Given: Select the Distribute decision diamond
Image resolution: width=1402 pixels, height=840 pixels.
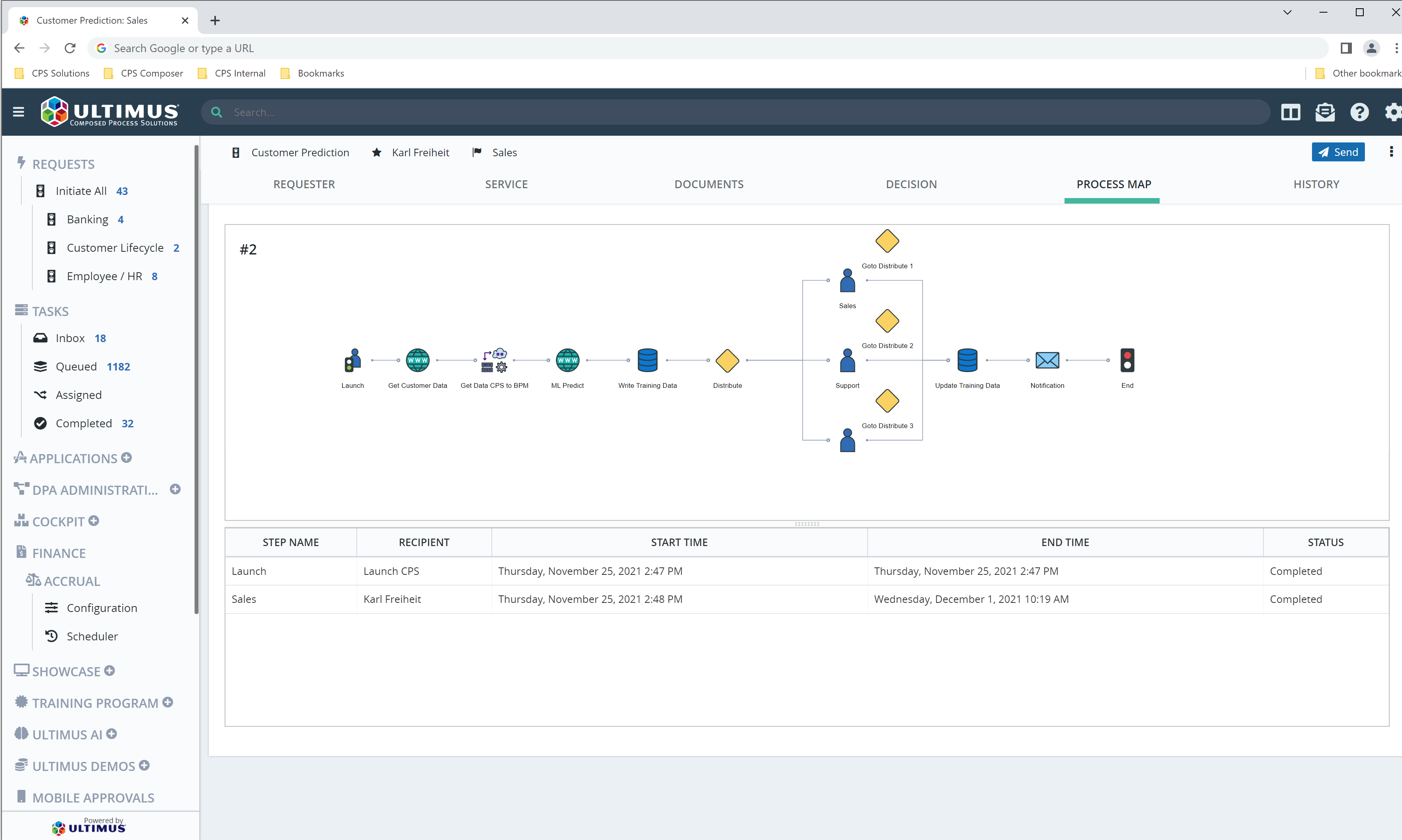Looking at the screenshot, I should pyautogui.click(x=727, y=361).
